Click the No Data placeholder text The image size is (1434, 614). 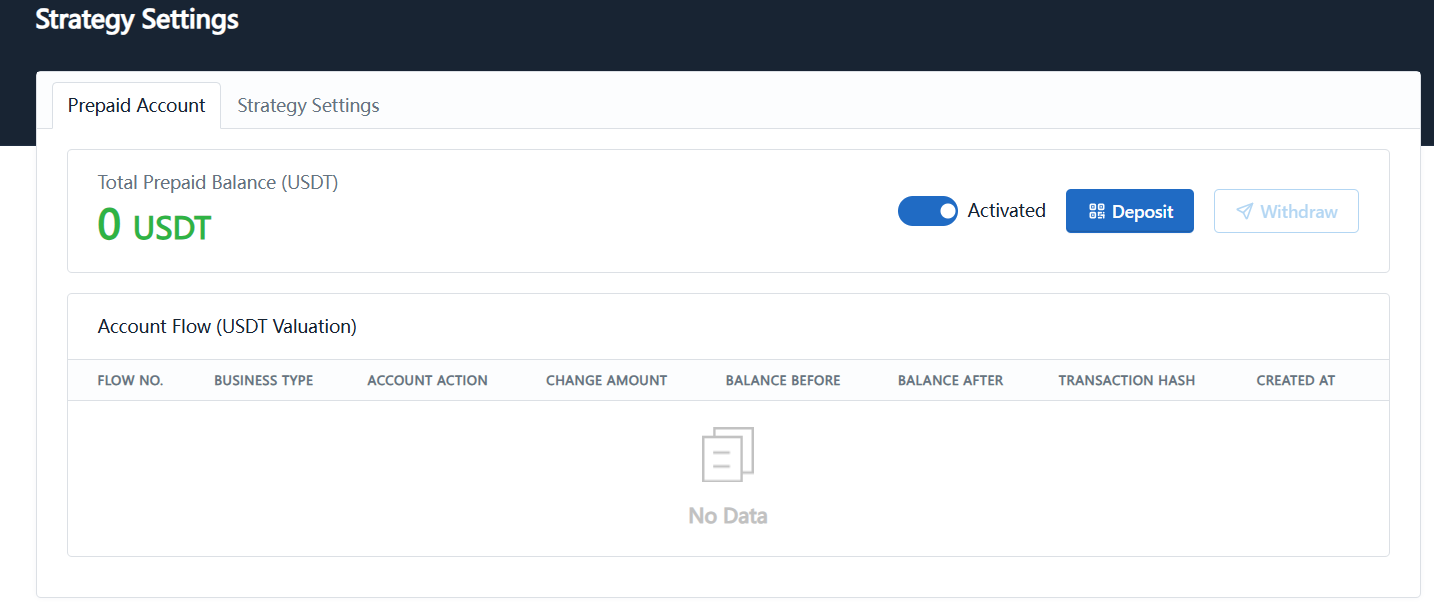728,516
